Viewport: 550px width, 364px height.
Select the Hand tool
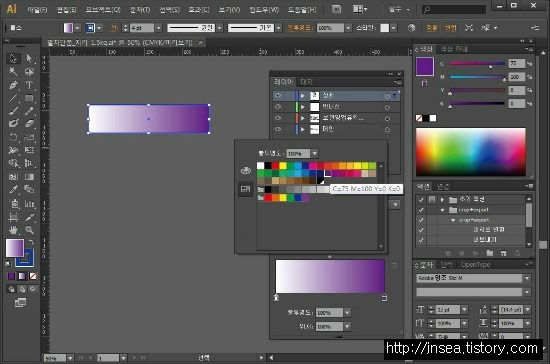(13, 230)
